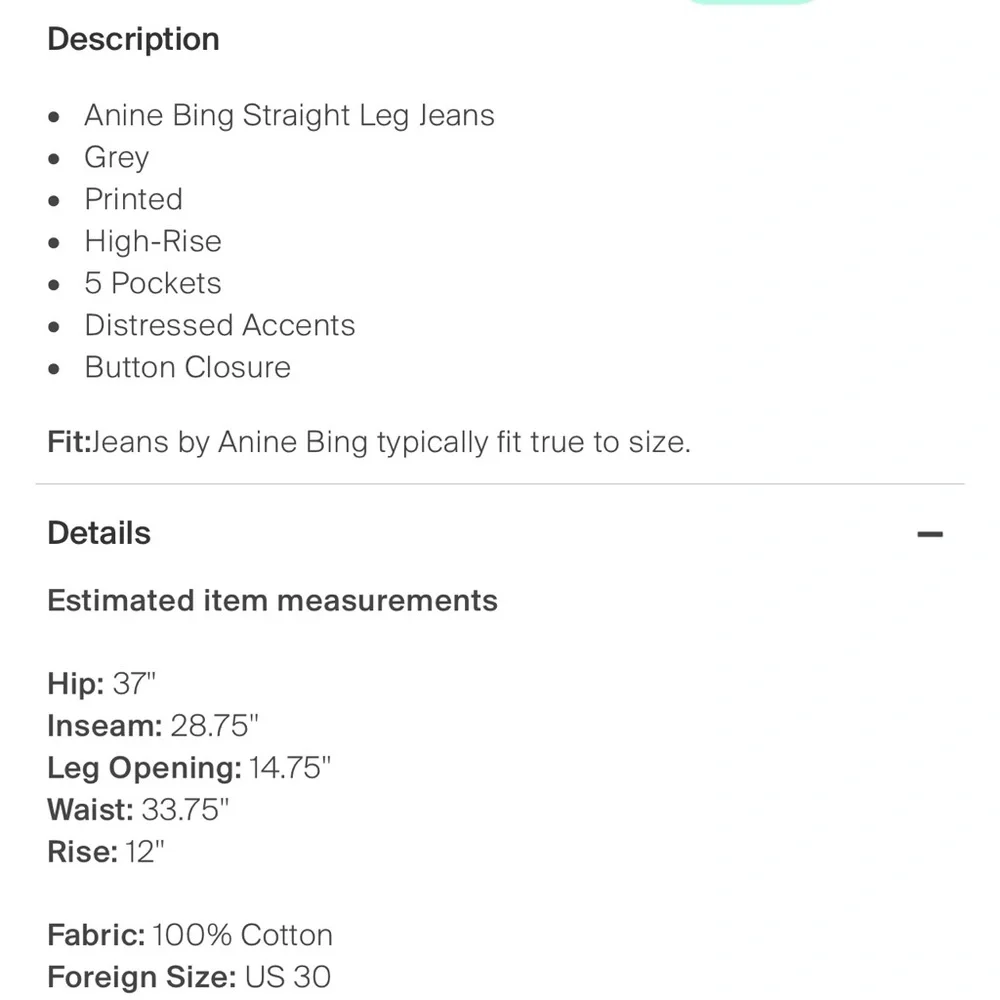The width and height of the screenshot is (1000, 1000).
Task: Click the Fit true to size sentence
Action: [369, 441]
